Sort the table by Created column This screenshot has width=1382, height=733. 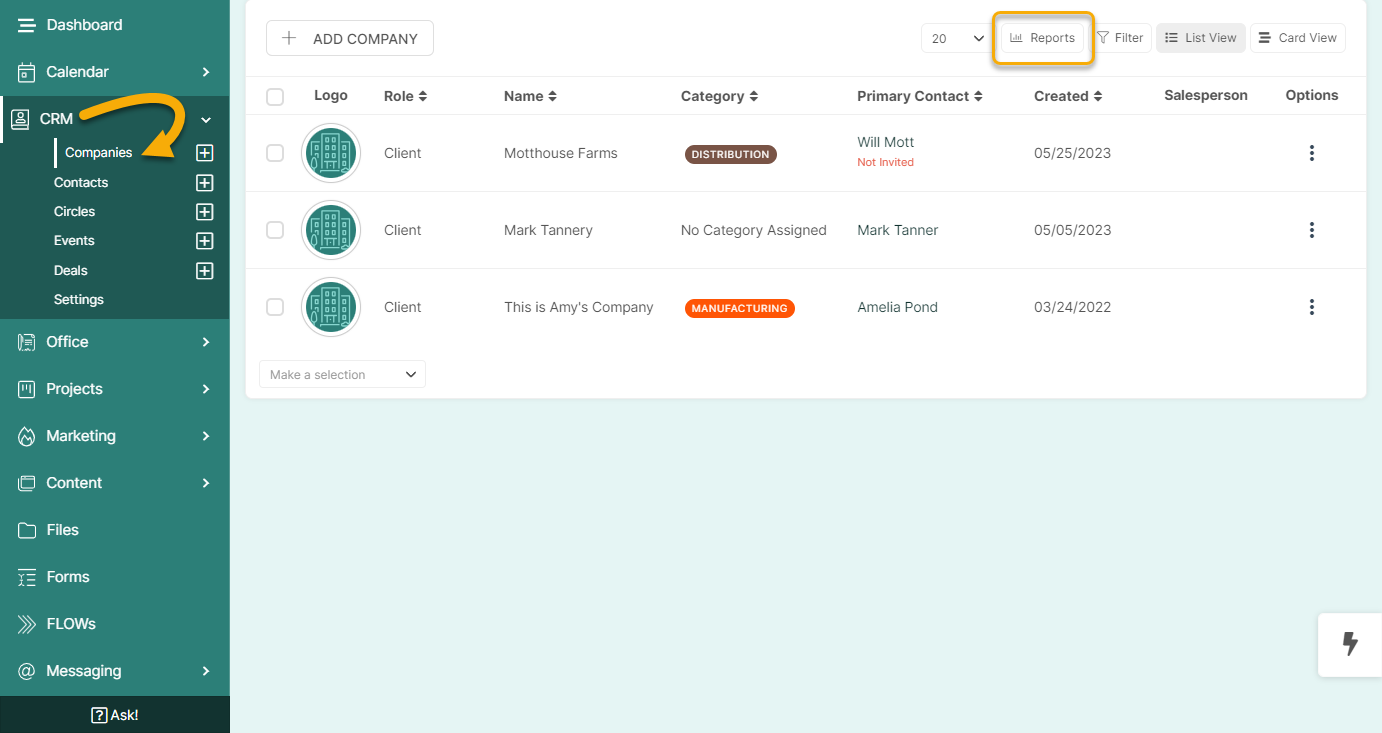tap(1068, 96)
